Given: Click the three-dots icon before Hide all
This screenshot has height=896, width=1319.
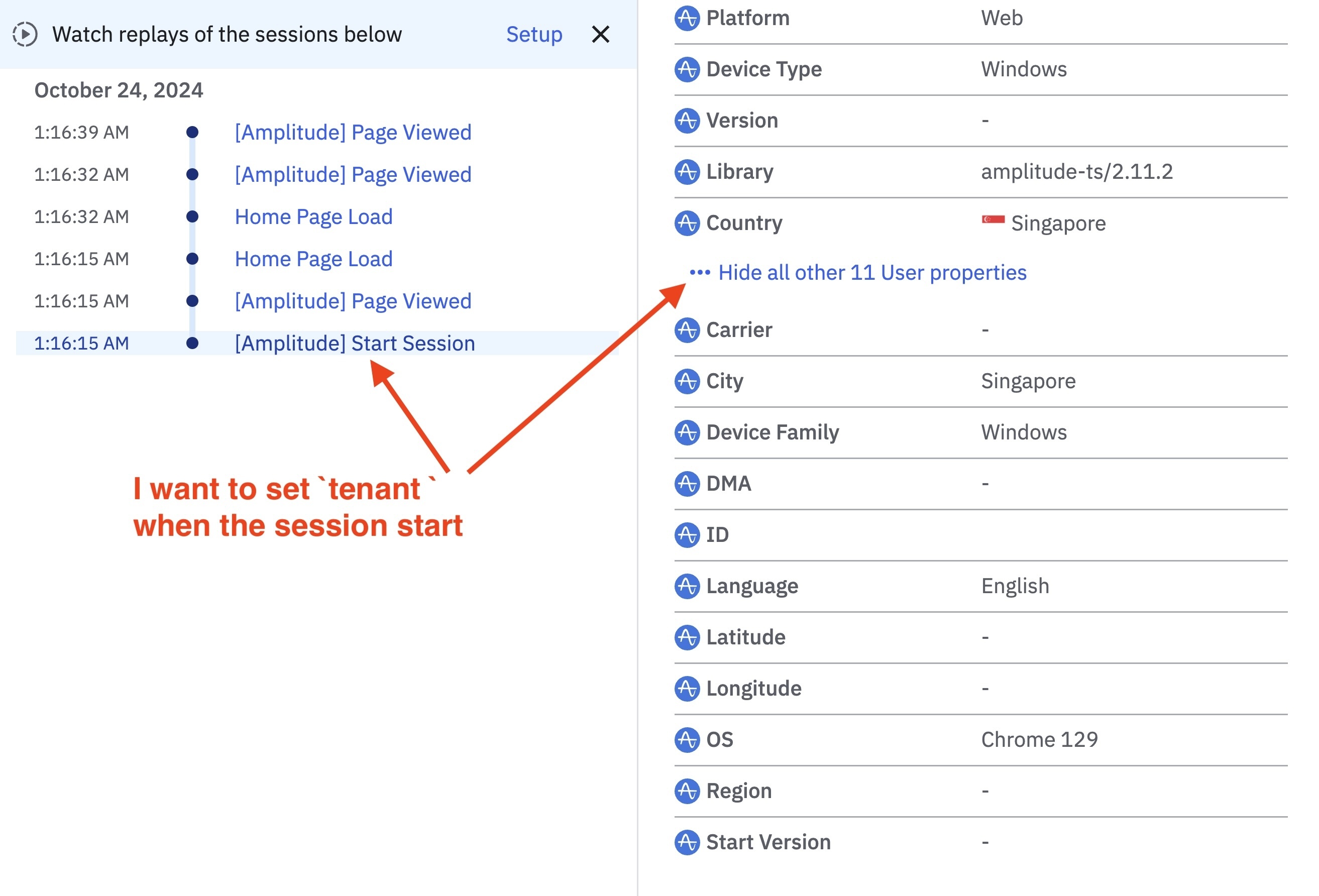Looking at the screenshot, I should [699, 273].
